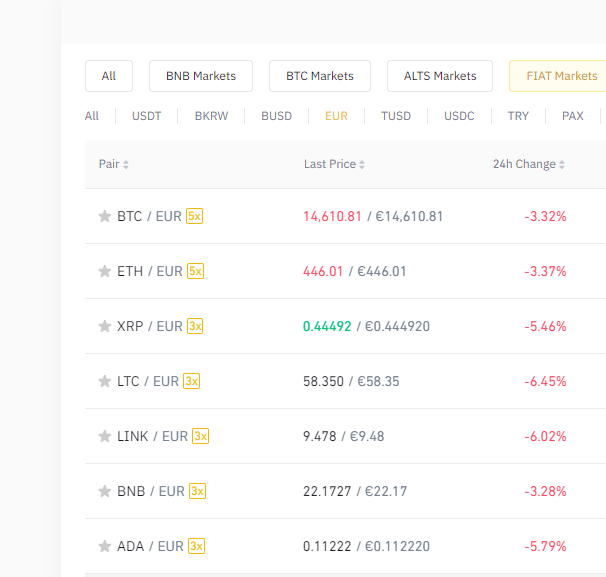The image size is (606, 577).
Task: Click the 3x margin badge on XRP / EUR
Action: pyautogui.click(x=195, y=326)
